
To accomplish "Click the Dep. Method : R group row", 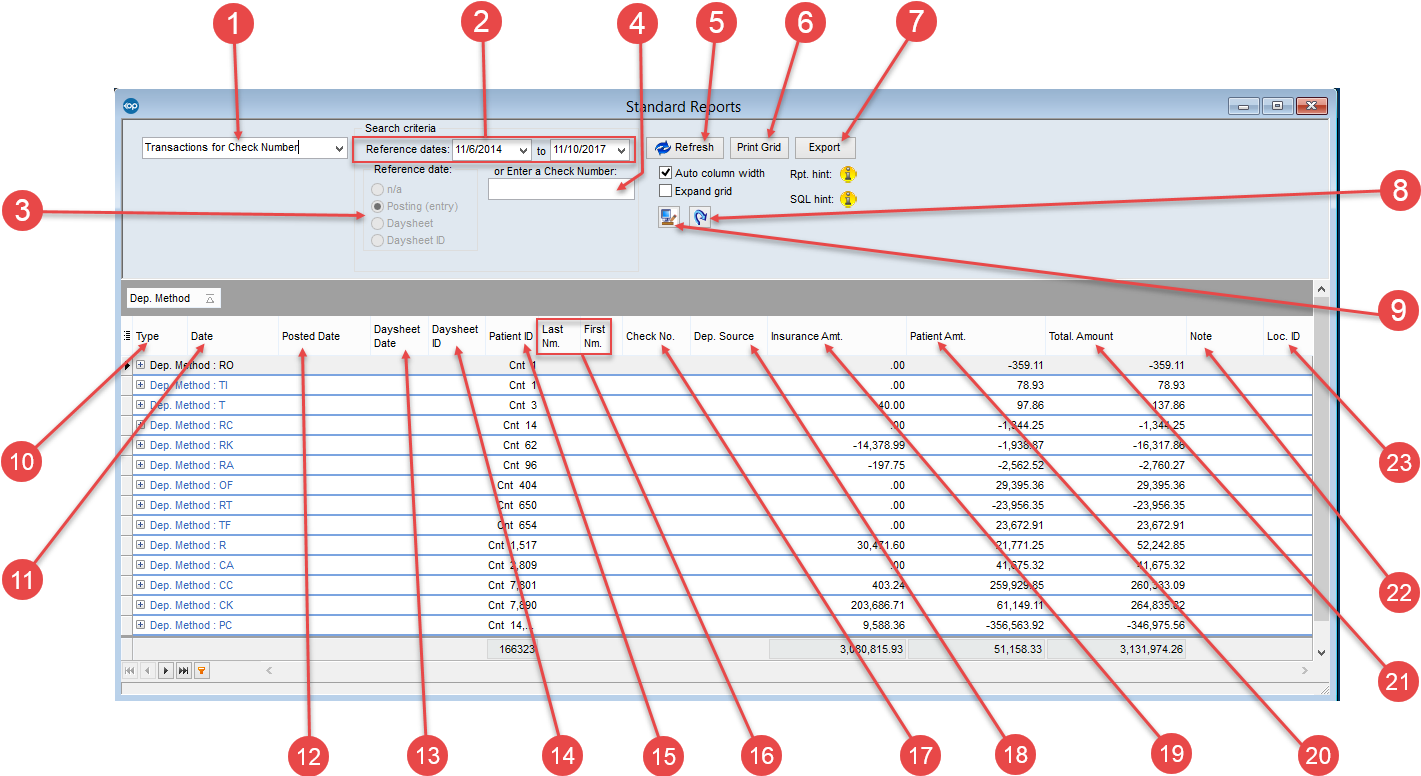I will (721, 545).
